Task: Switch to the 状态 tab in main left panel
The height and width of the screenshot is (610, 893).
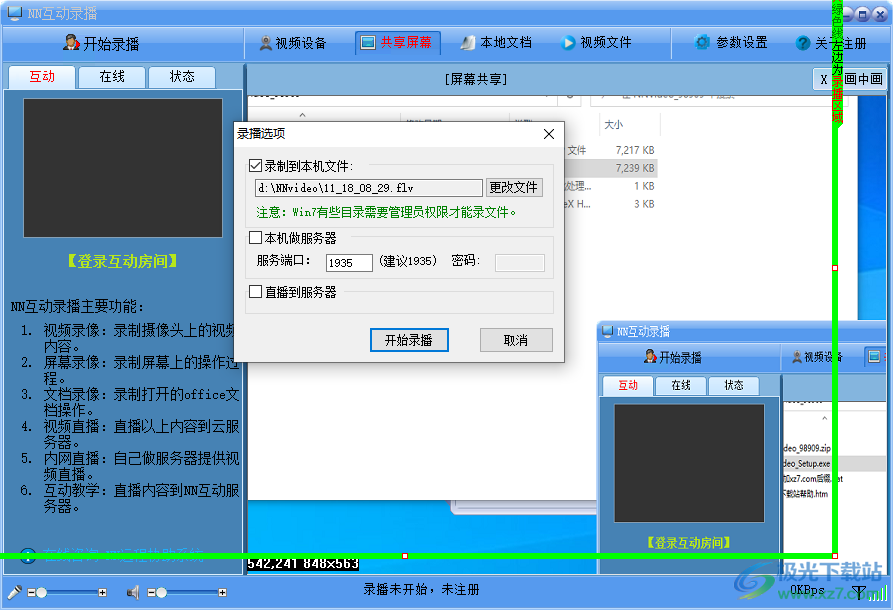Action: [182, 77]
